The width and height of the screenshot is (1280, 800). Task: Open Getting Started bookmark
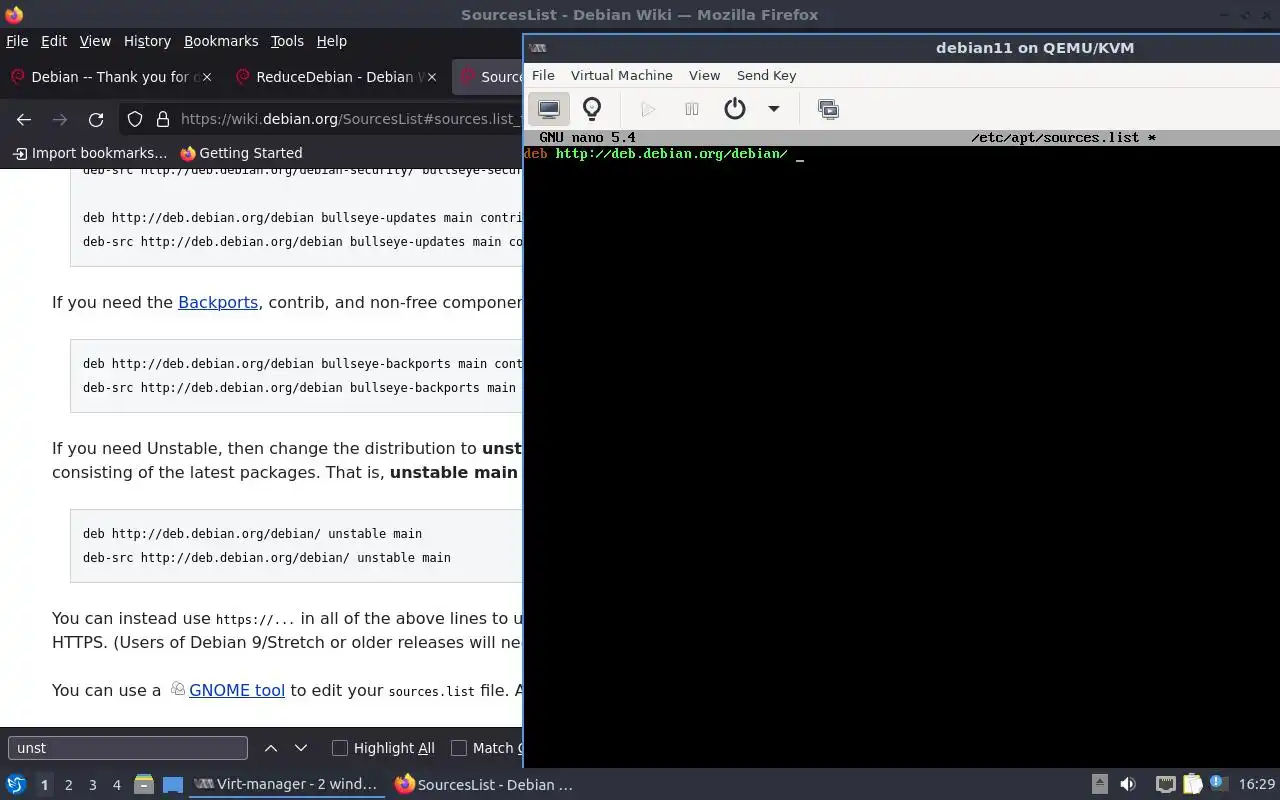click(241, 153)
